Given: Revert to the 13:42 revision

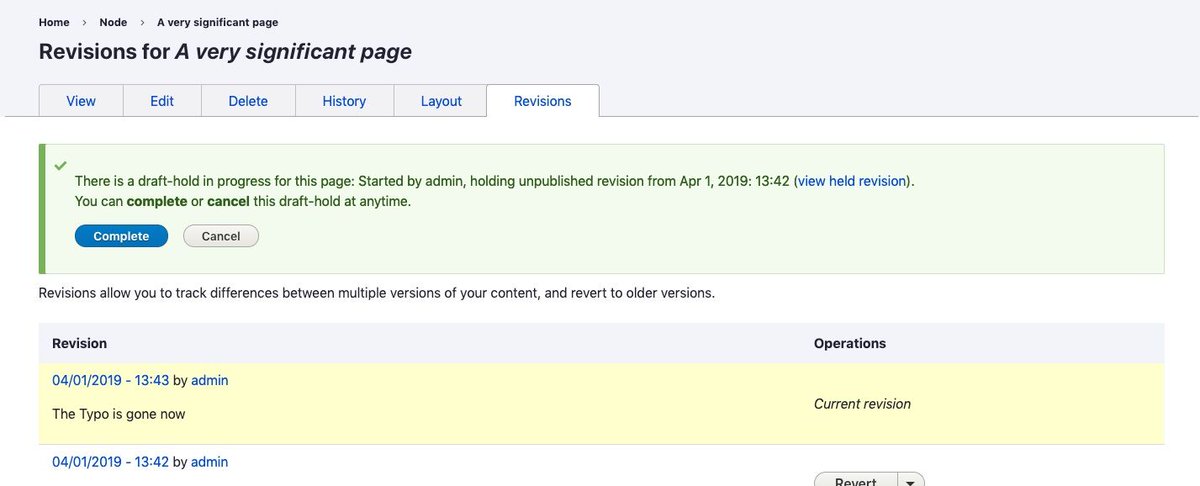Looking at the screenshot, I should pyautogui.click(x=857, y=481).
